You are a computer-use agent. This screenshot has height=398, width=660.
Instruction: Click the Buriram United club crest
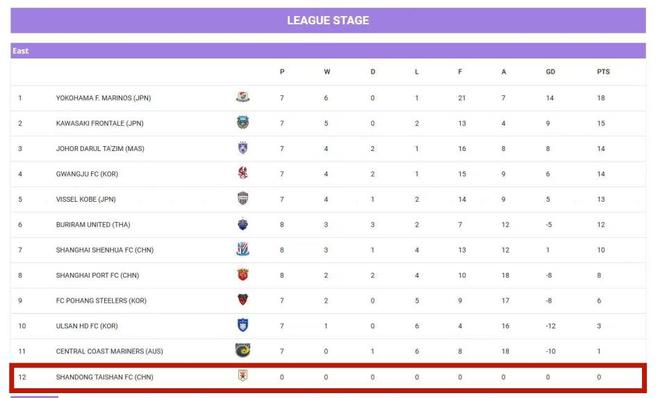coord(242,224)
